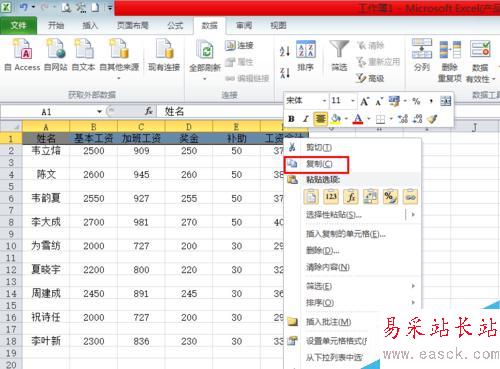The width and height of the screenshot is (500, 369).
Task: Click the 筛选 (Filter) funnel icon
Action: pos(339,49)
